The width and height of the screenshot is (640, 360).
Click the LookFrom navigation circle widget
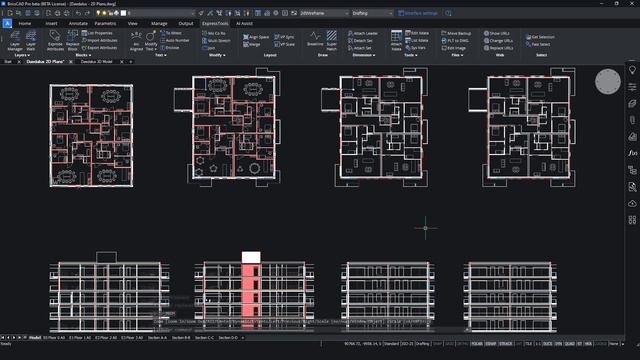tap(608, 82)
